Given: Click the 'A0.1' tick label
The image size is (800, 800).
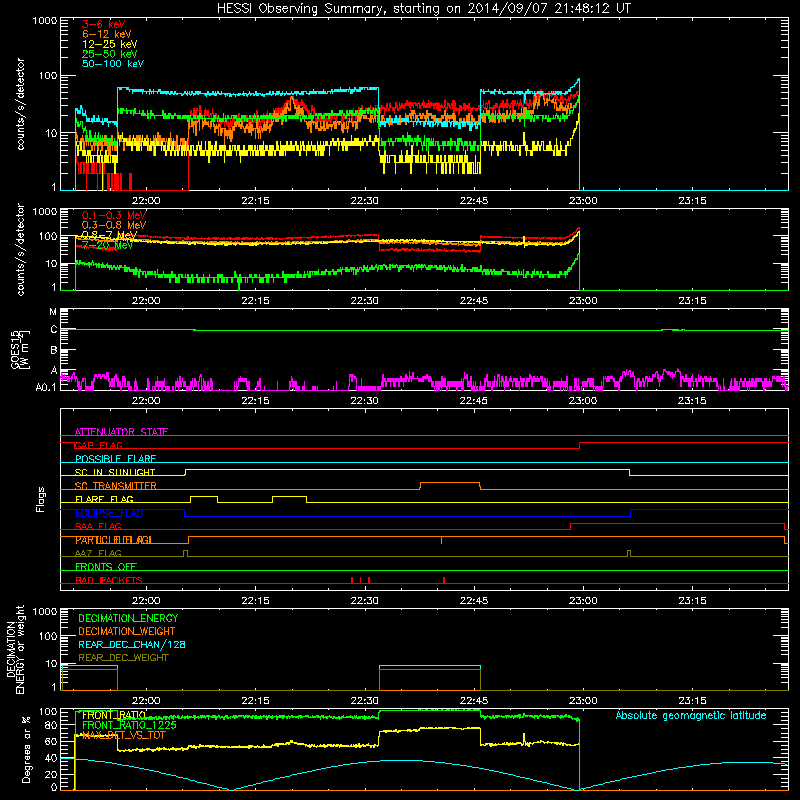Looking at the screenshot, I should tap(46, 387).
